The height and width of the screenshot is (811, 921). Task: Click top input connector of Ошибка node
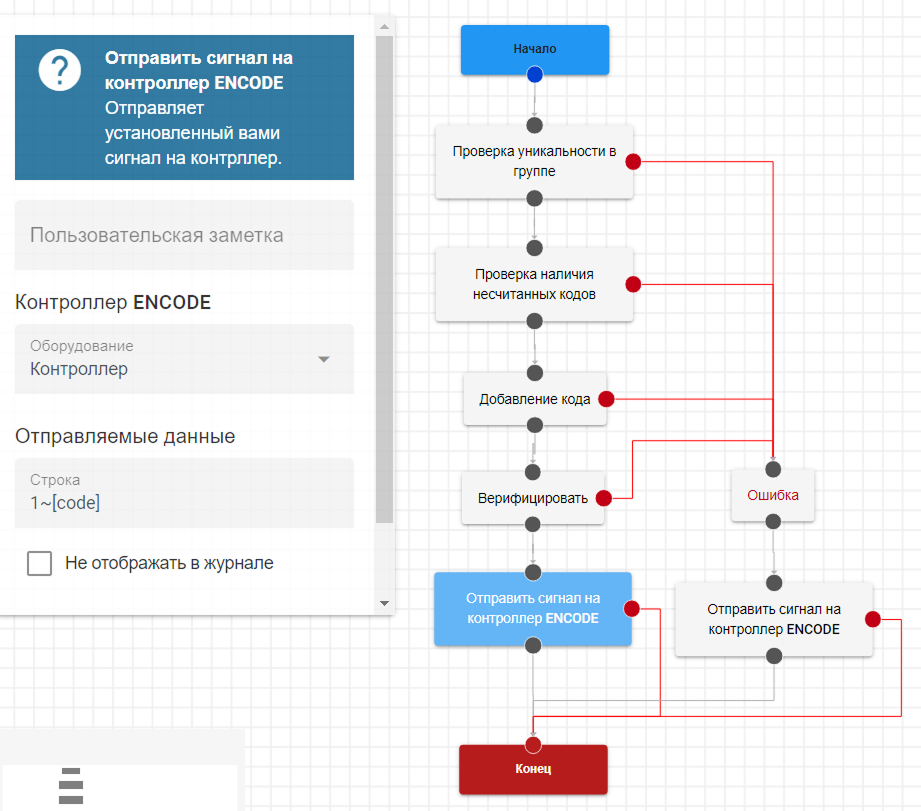pyautogui.click(x=772, y=468)
